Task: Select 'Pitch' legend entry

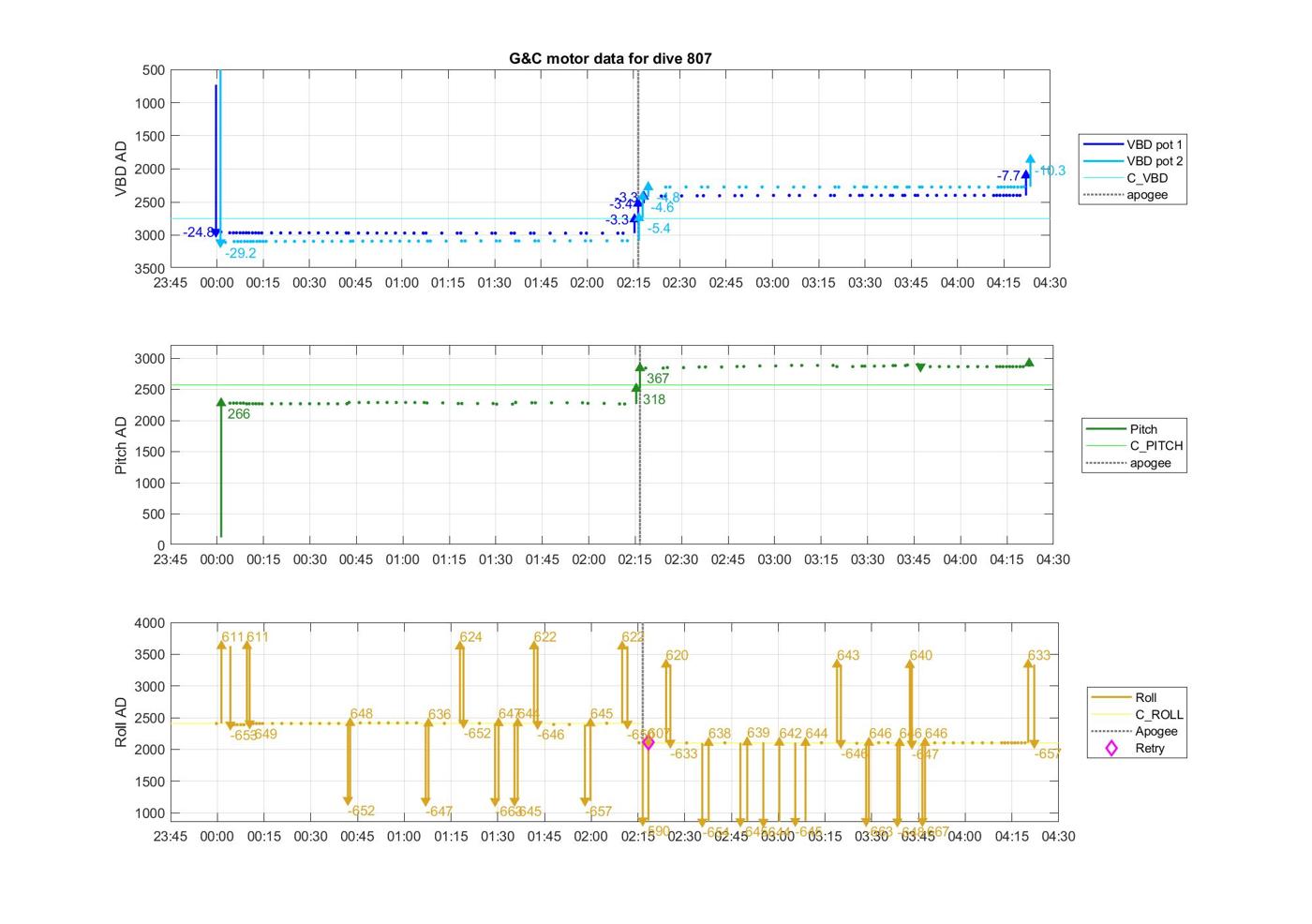Action: 1122,429
